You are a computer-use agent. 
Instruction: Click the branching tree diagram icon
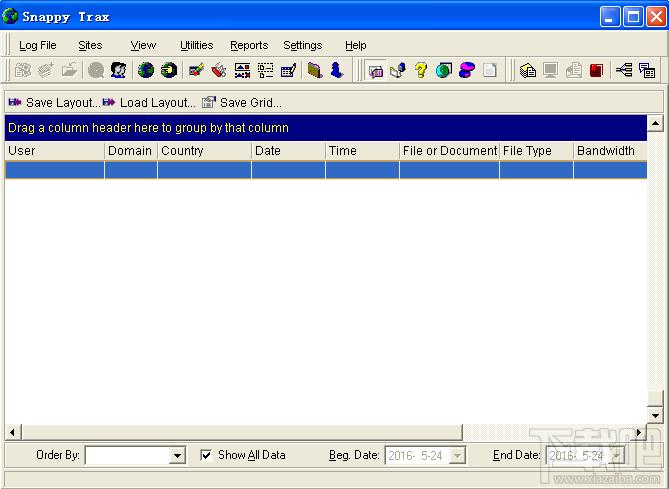[x=624, y=70]
